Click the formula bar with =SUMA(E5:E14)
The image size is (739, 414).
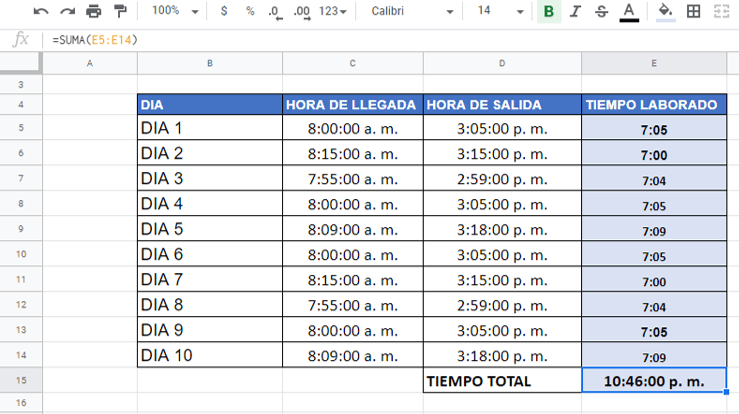391,40
